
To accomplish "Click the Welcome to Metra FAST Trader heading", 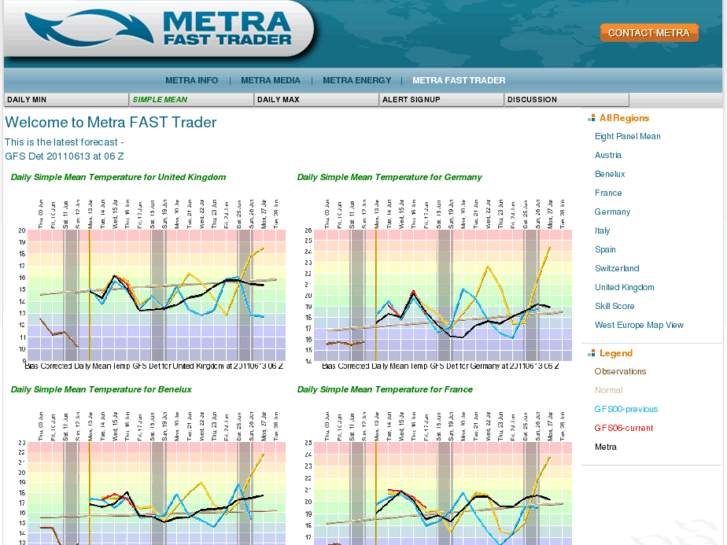I will (111, 122).
